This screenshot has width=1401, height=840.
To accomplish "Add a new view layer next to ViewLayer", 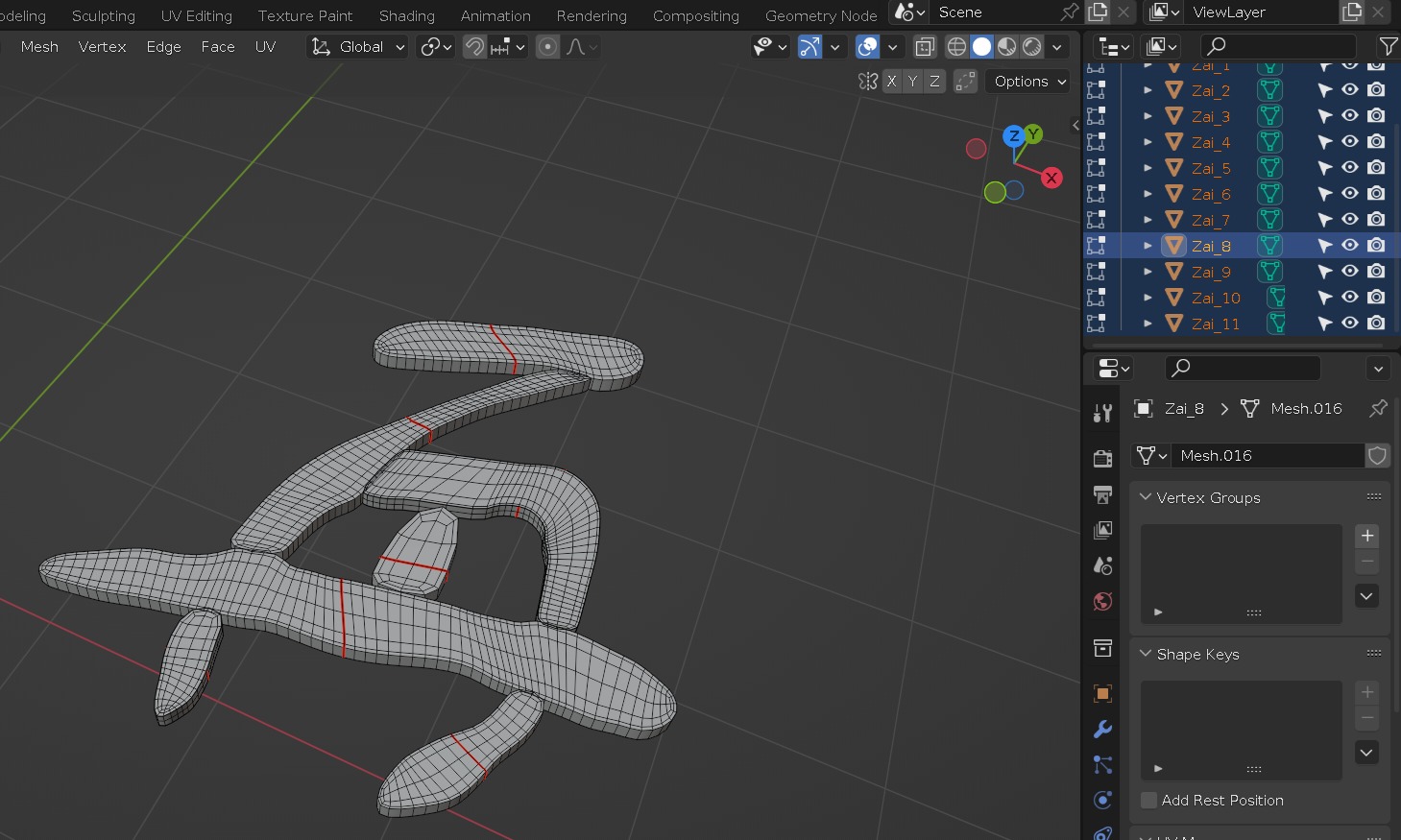I will click(x=1352, y=12).
